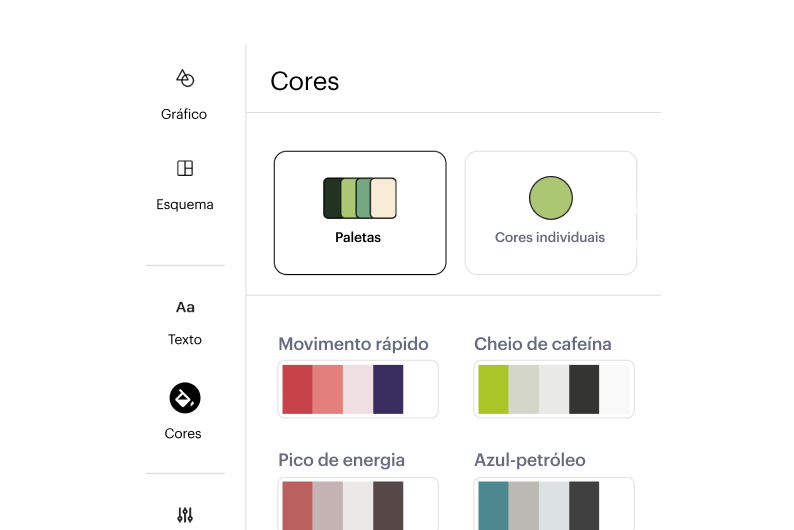Screen dimensions: 794x530
Task: Pick the red swatch in Movimento rápido
Action: click(298, 389)
